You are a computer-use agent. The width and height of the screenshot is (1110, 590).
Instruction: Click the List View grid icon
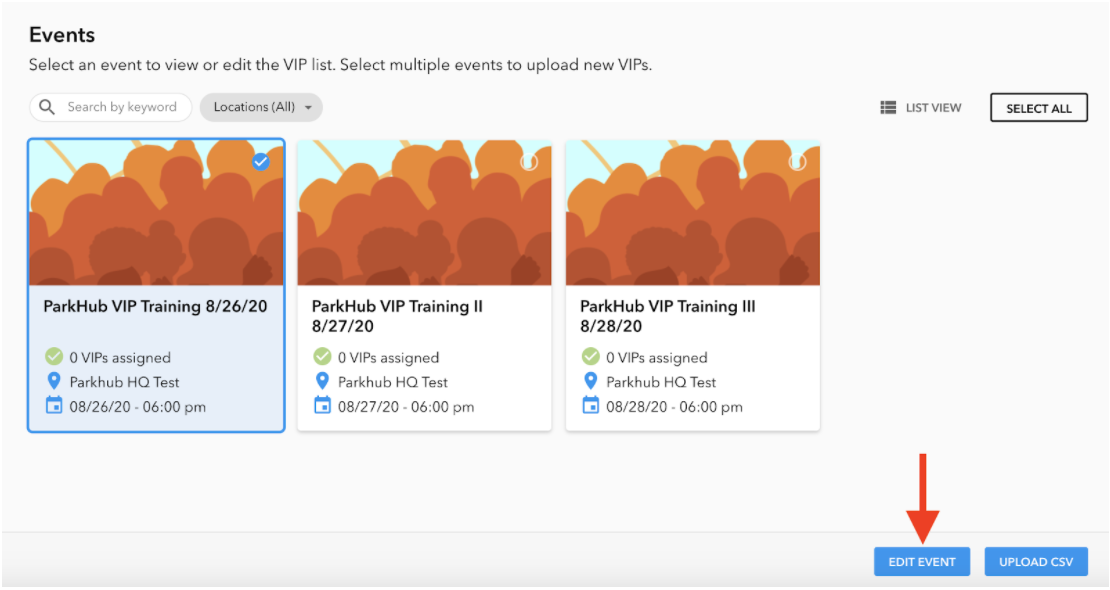point(888,108)
